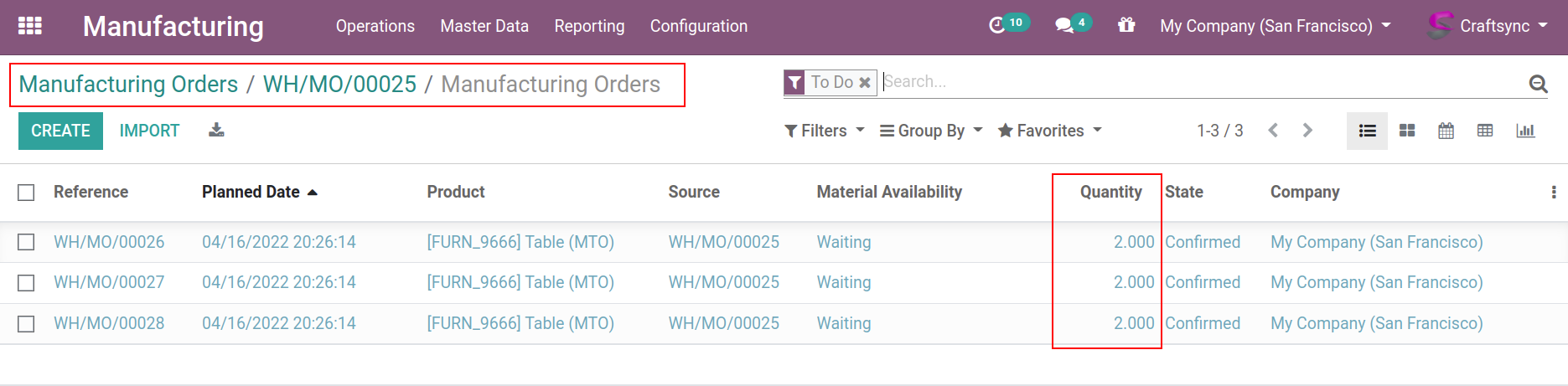Switch to calendar view
1568x386 pixels.
pos(1446,131)
